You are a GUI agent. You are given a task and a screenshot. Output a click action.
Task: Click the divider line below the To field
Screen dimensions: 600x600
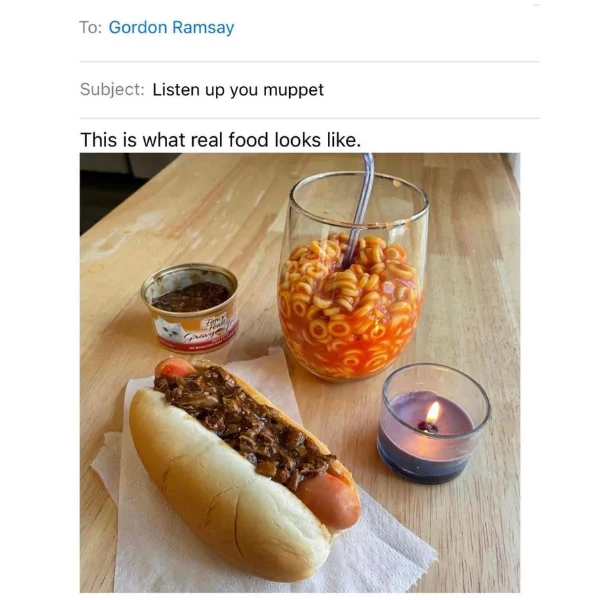tap(310, 61)
